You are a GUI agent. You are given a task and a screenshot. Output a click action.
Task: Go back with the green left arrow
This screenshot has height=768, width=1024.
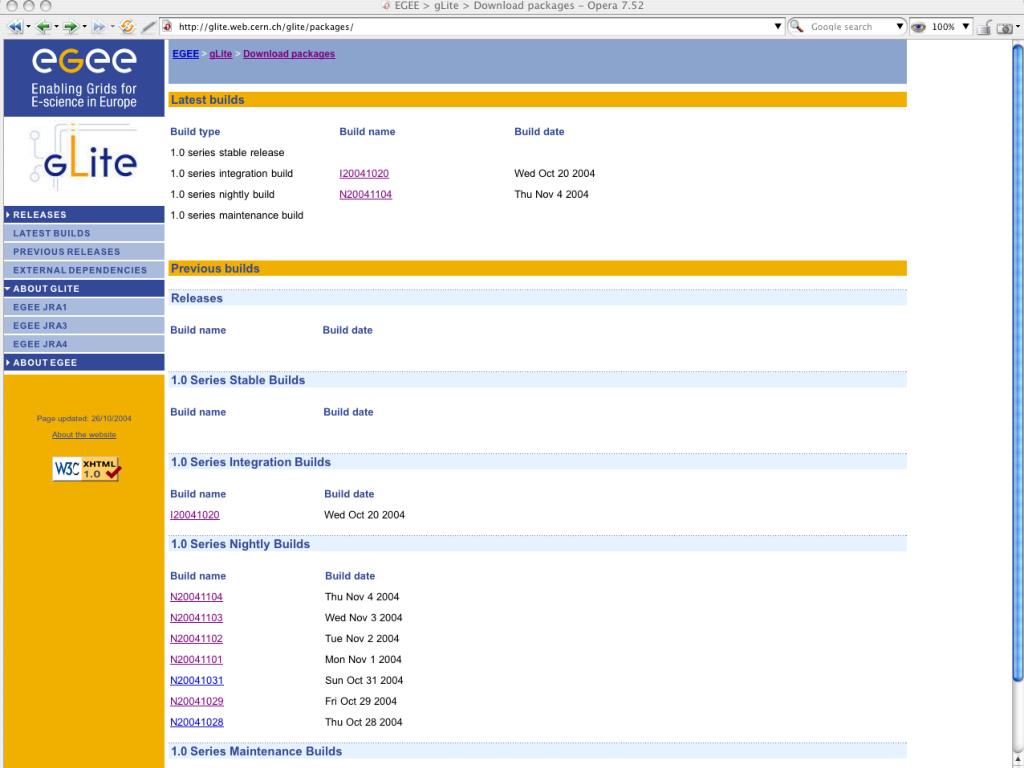tap(43, 27)
